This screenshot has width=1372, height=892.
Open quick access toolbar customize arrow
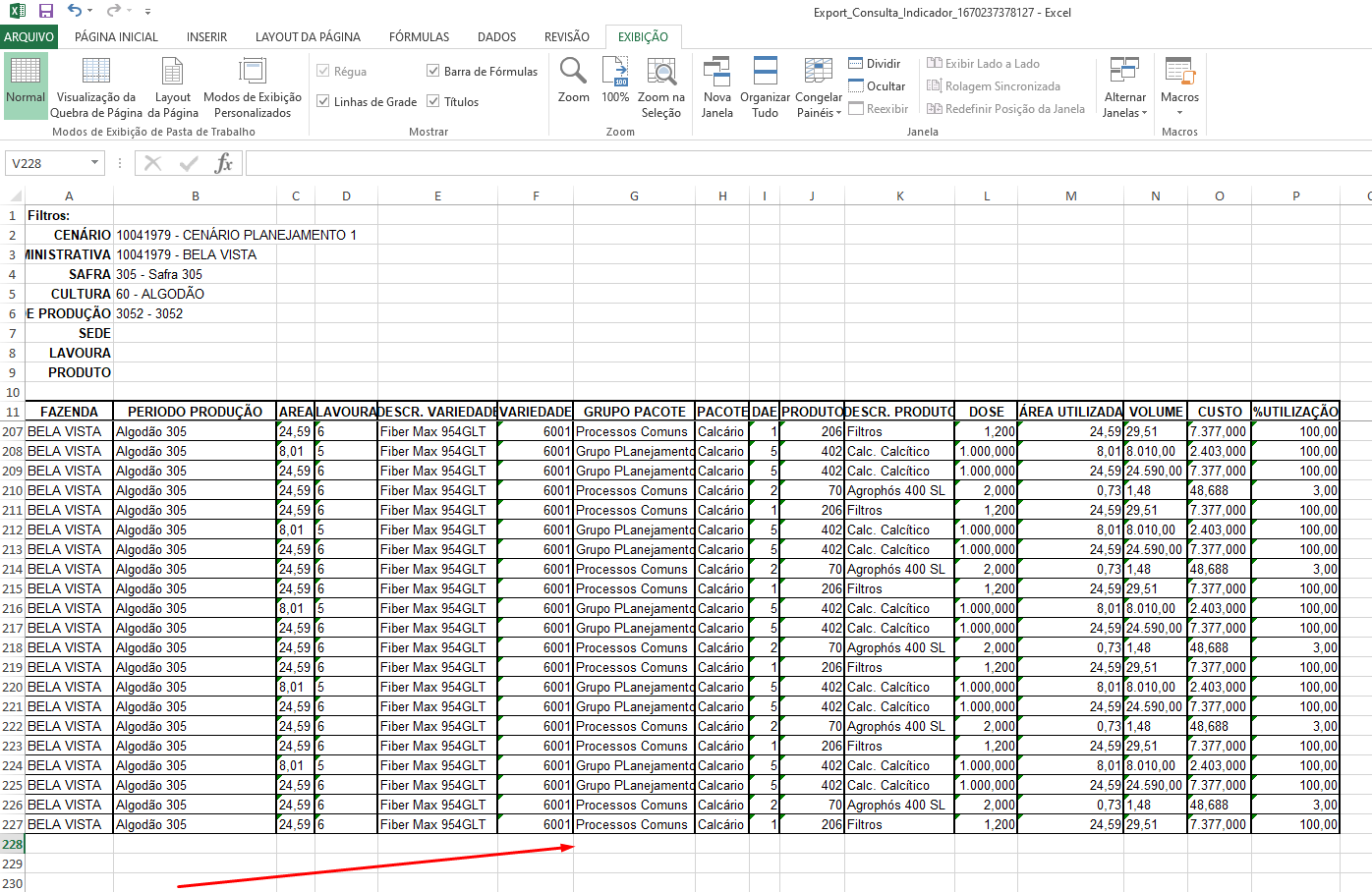(147, 12)
